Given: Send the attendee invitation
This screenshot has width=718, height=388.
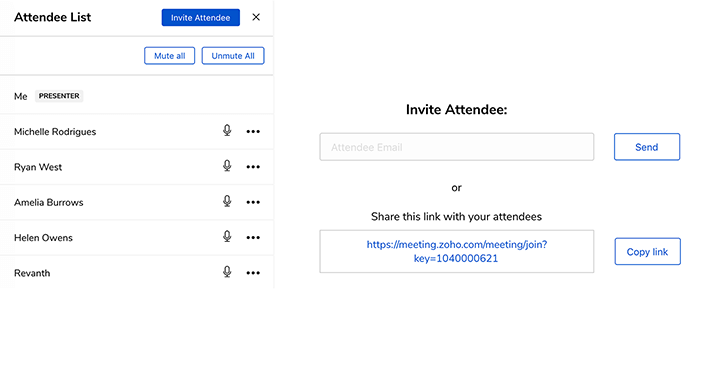Looking at the screenshot, I should 647,147.
